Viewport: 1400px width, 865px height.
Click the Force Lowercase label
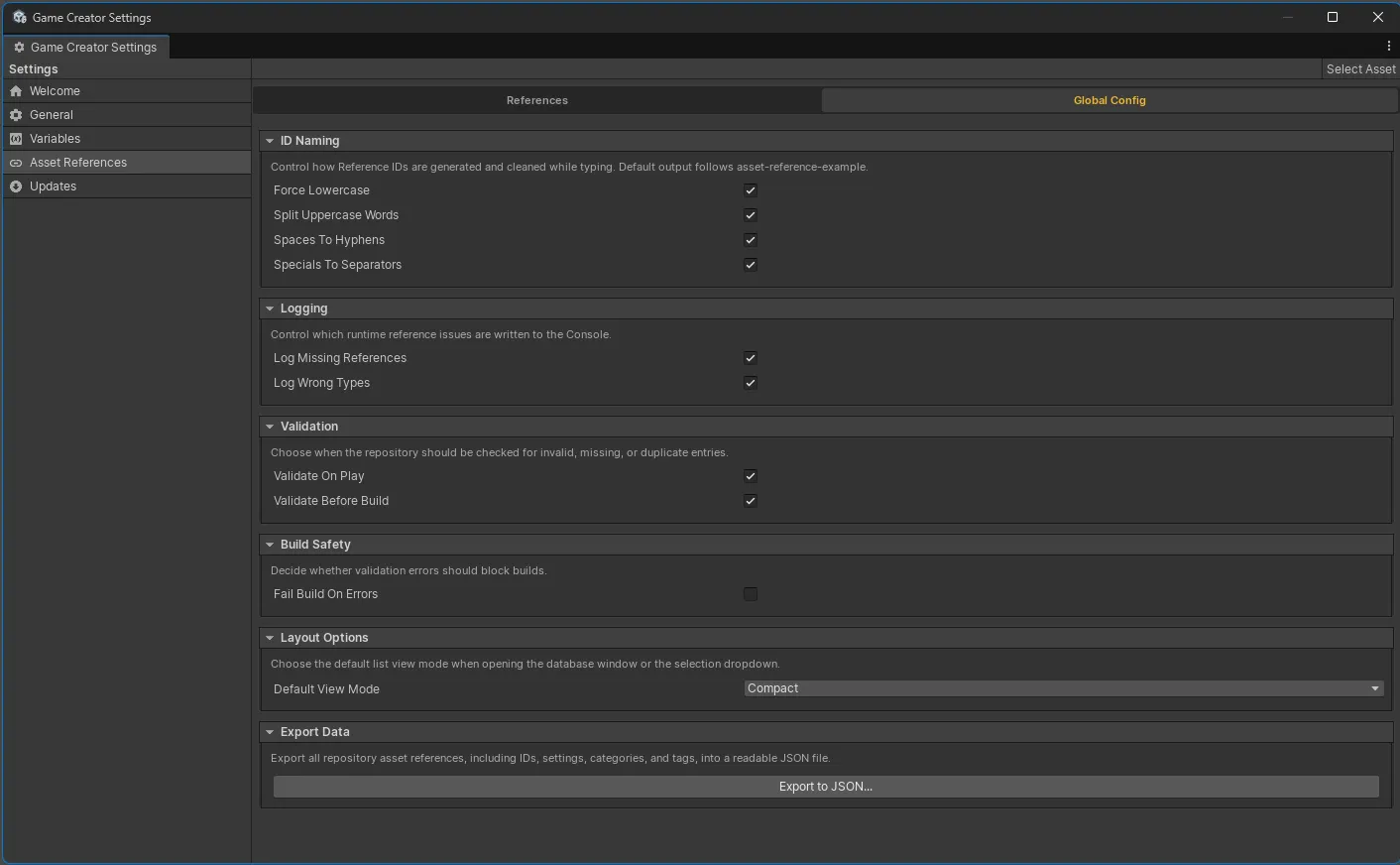(321, 190)
